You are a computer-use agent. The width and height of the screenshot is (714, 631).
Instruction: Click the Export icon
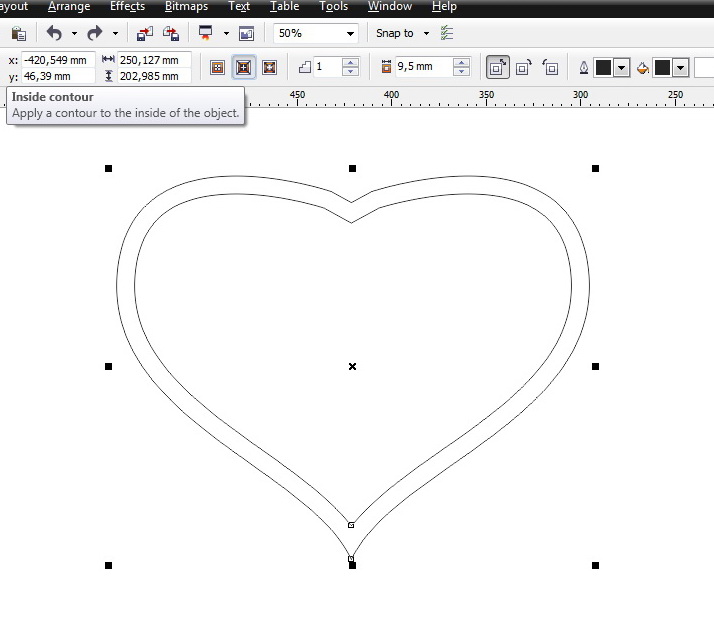coord(171,33)
